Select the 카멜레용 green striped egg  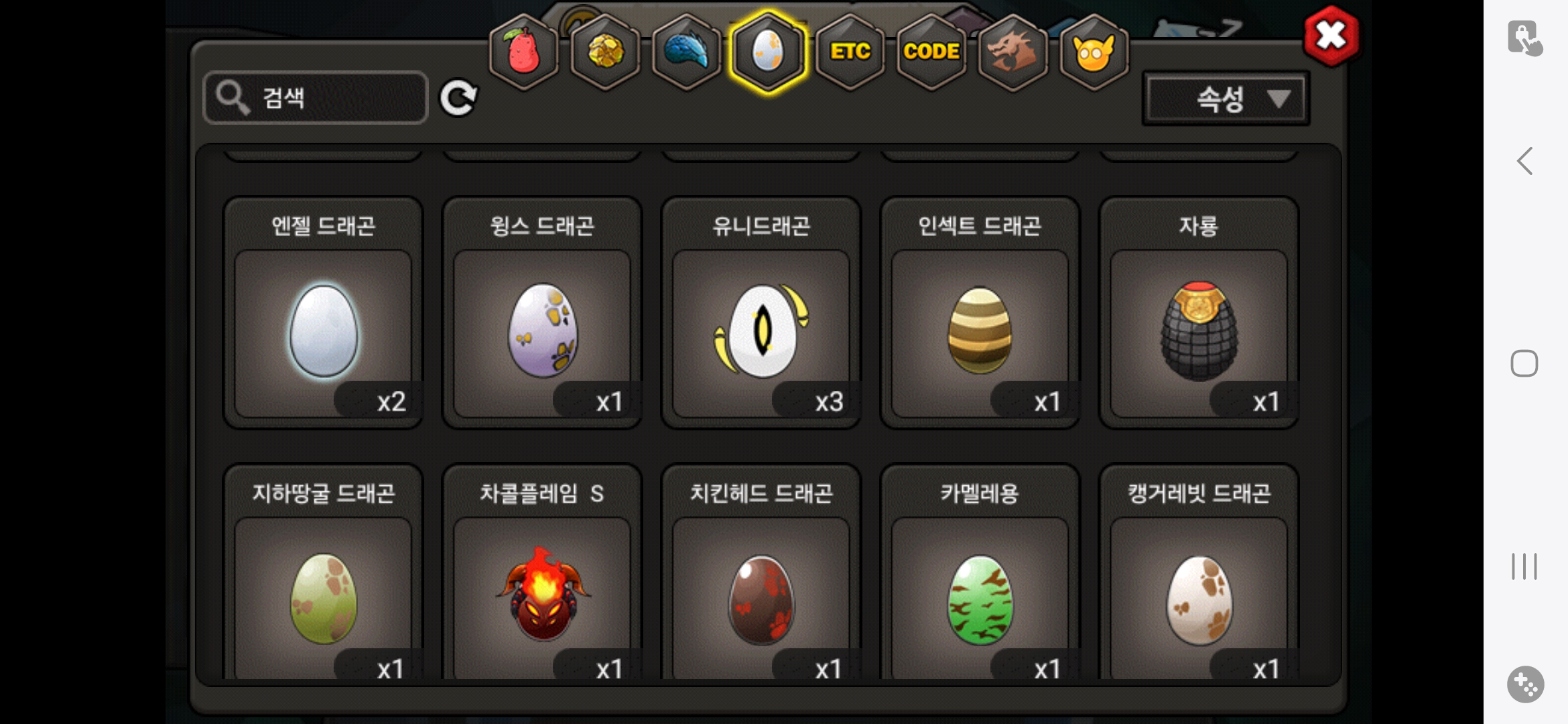click(980, 572)
